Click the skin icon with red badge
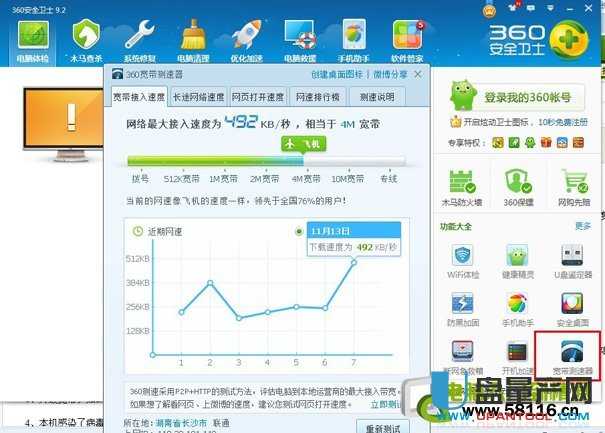The width and height of the screenshot is (605, 433). point(513,7)
